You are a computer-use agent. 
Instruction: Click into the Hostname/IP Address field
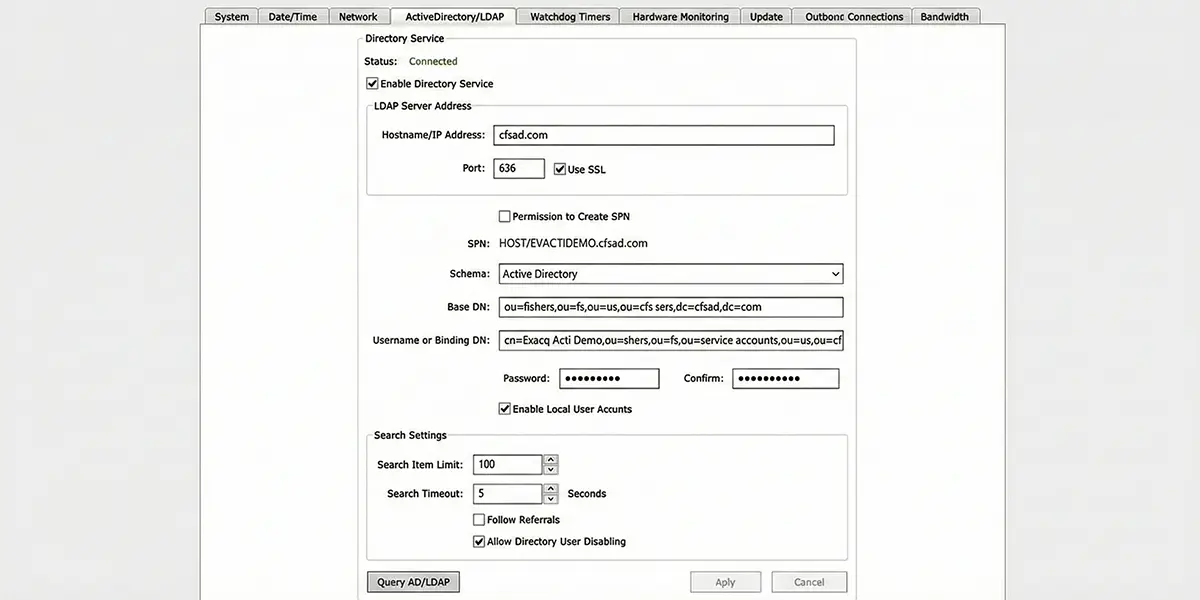point(664,134)
